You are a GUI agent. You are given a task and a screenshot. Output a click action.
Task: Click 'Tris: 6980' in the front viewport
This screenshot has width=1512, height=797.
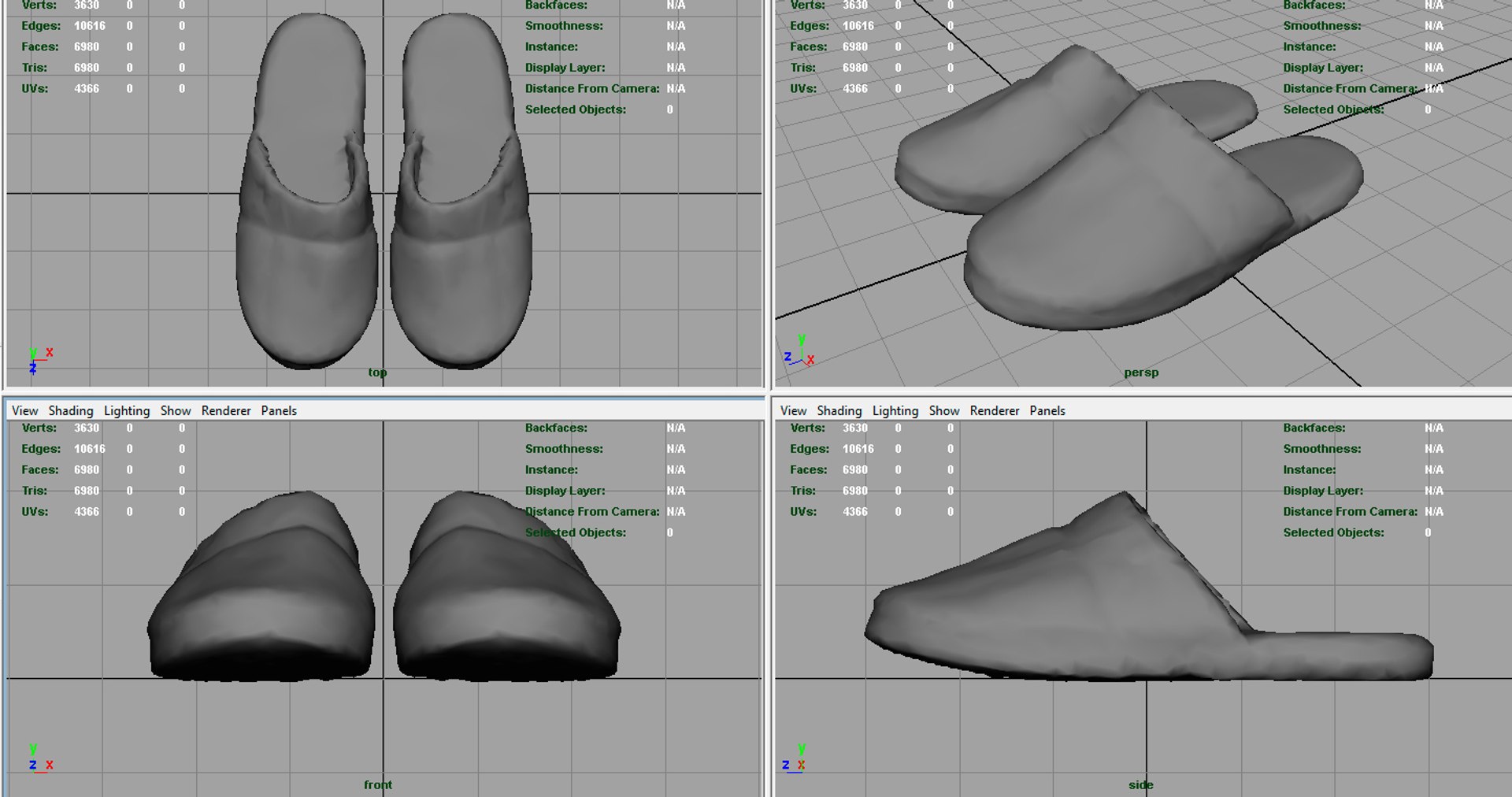[60, 491]
